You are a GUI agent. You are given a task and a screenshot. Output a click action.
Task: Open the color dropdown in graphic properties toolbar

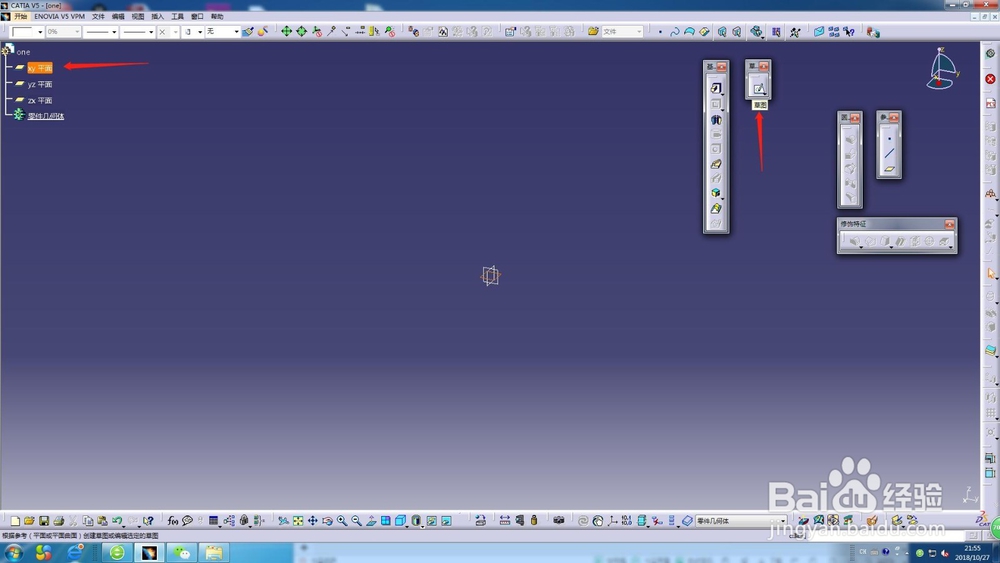pos(27,32)
